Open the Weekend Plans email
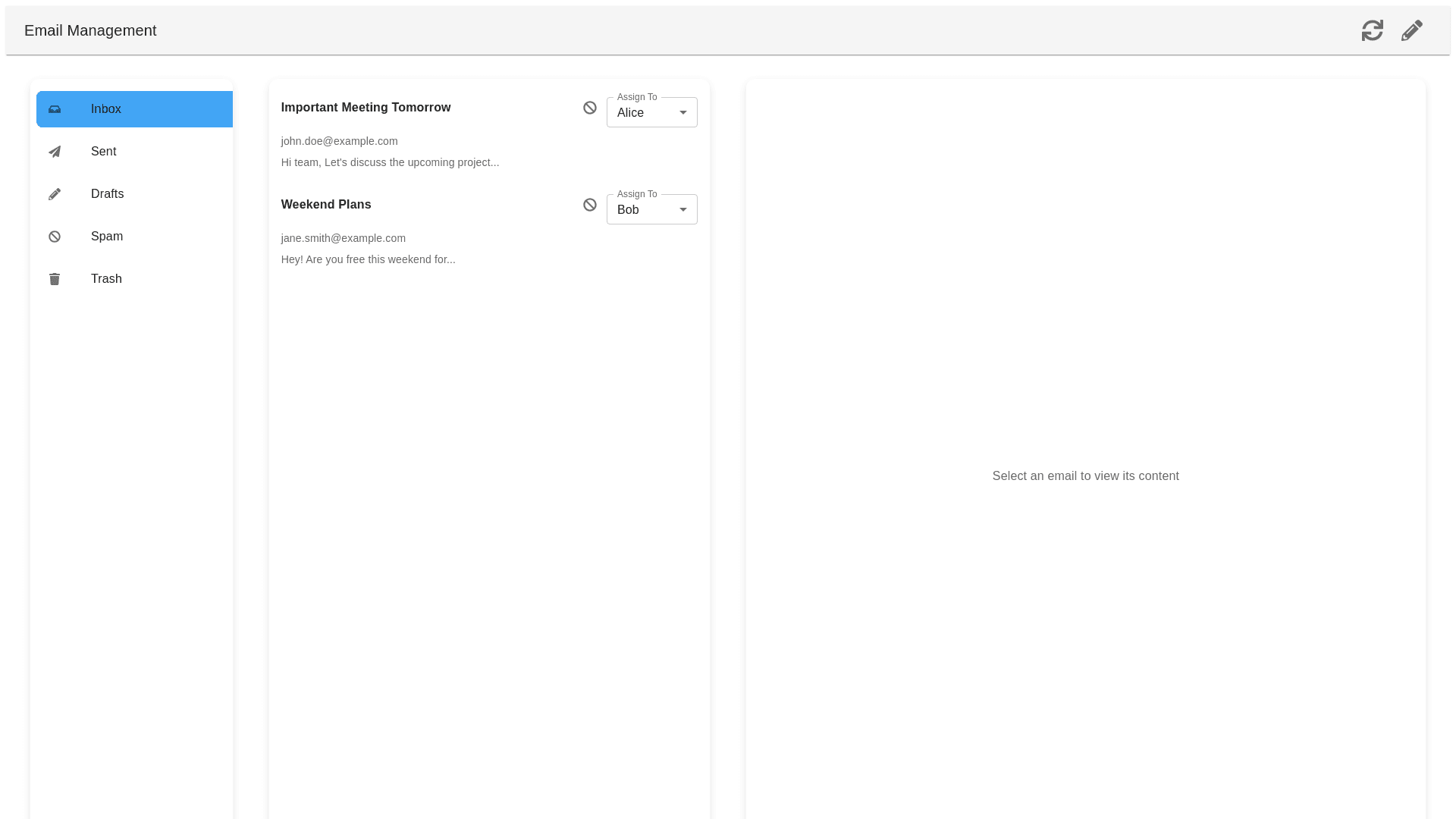This screenshot has width=1456, height=819. pyautogui.click(x=326, y=205)
